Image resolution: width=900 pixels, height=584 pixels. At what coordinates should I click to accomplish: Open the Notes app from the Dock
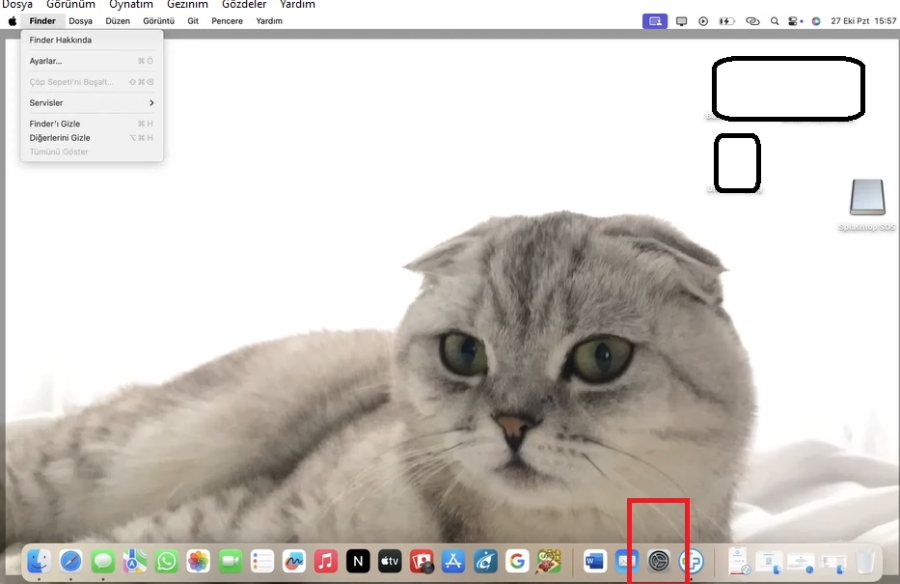[x=262, y=561]
